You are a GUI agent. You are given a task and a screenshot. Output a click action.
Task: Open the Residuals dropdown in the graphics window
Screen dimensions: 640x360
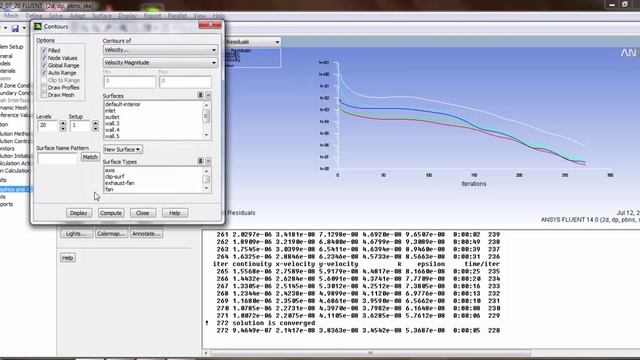tap(253, 42)
